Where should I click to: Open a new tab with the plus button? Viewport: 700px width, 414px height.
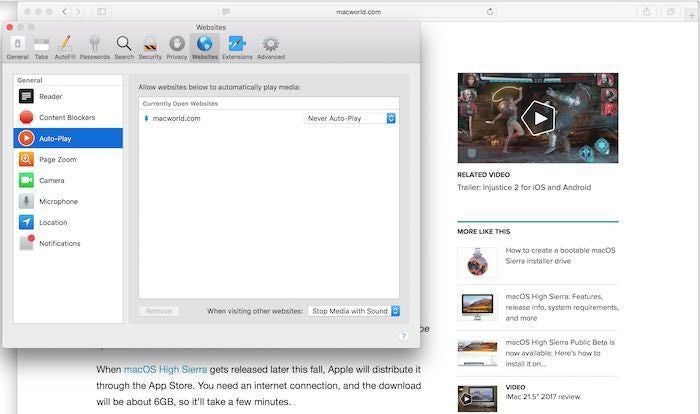pyautogui.click(x=692, y=15)
